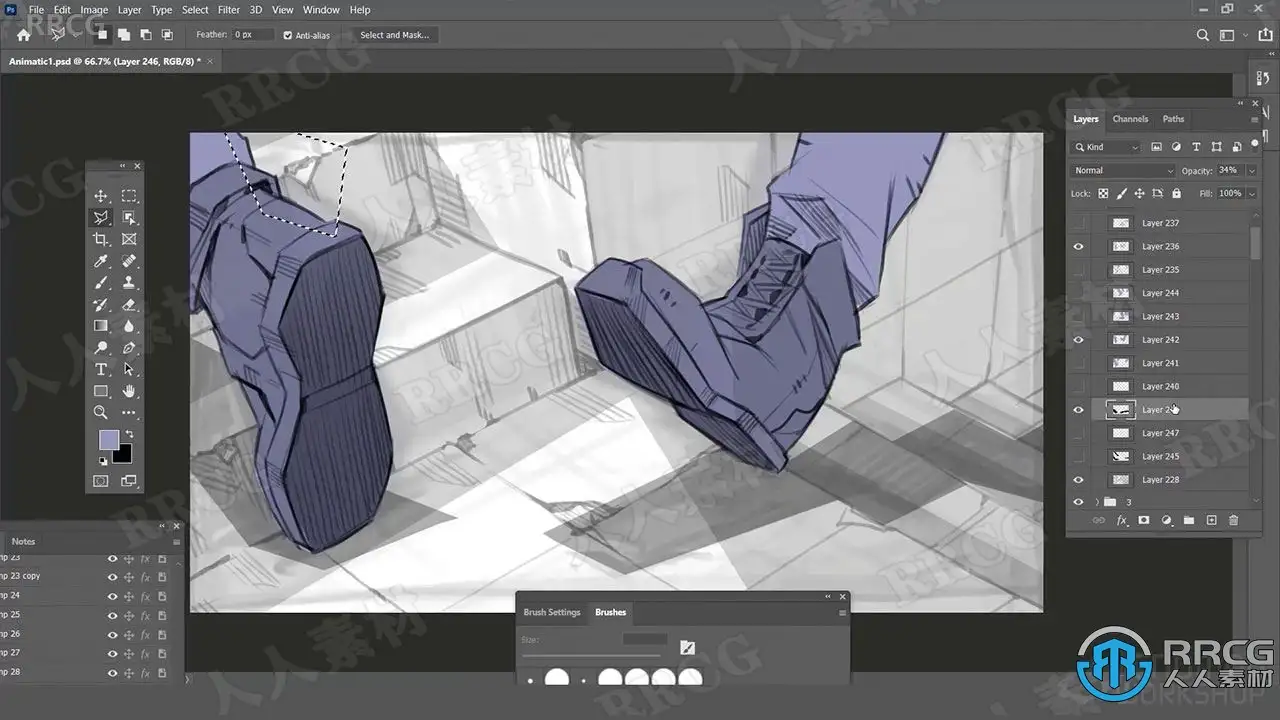Select the Move tool

pyautogui.click(x=101, y=196)
